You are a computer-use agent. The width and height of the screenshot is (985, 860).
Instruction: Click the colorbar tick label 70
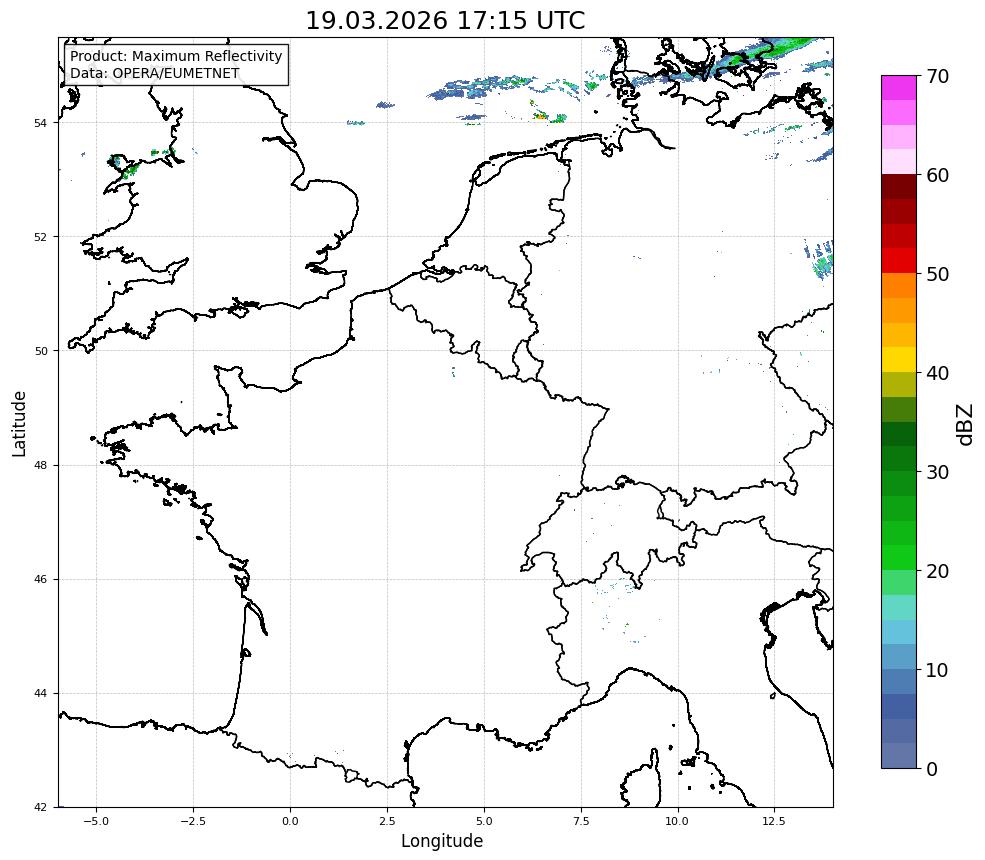[937, 76]
